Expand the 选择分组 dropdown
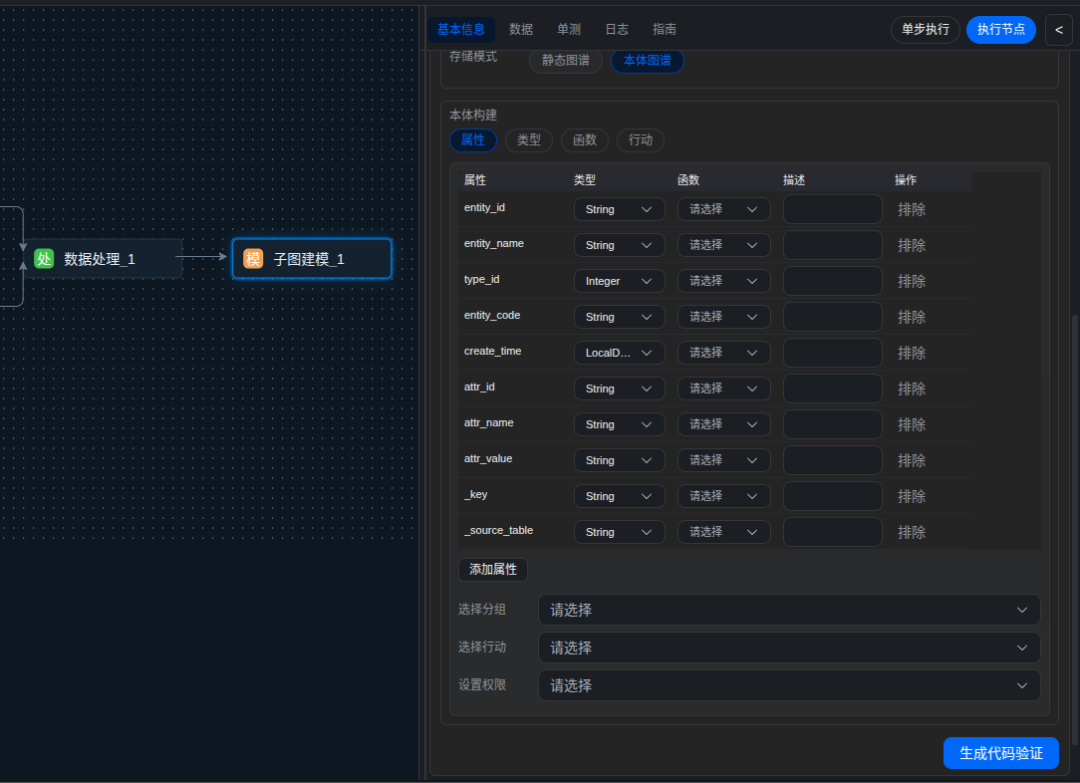 pyautogui.click(x=789, y=610)
